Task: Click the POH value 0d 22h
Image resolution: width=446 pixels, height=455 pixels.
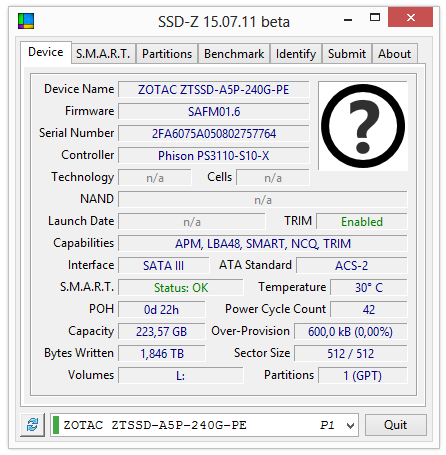Action: (162, 310)
